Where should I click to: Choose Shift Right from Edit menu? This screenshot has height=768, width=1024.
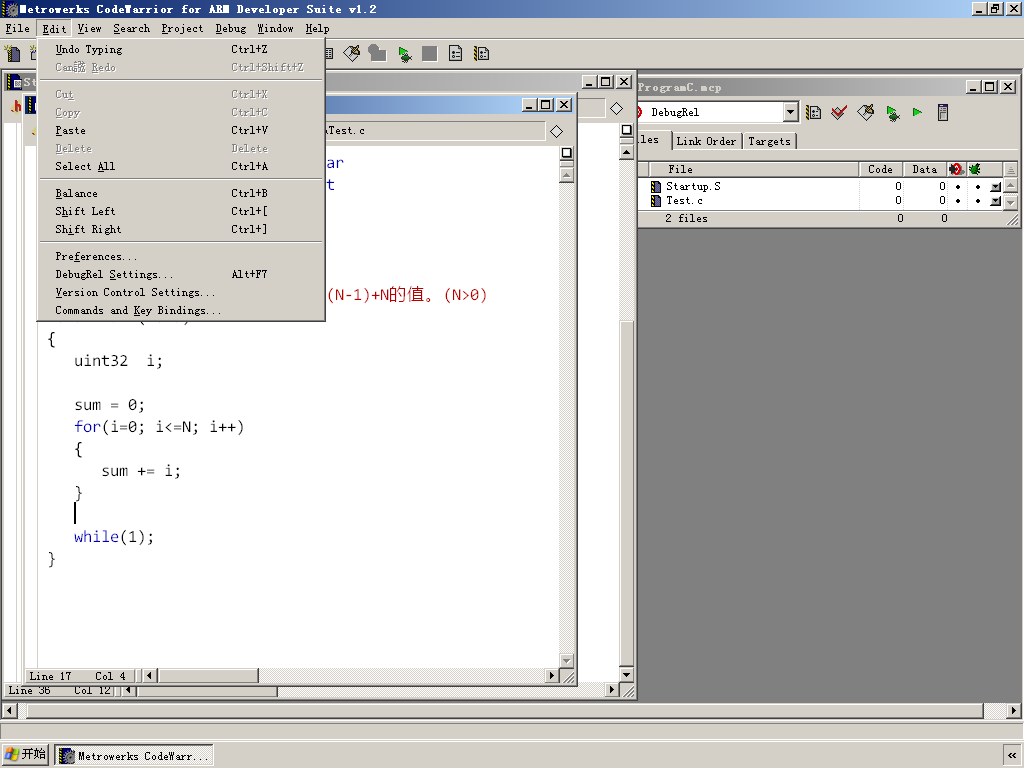tap(181, 229)
